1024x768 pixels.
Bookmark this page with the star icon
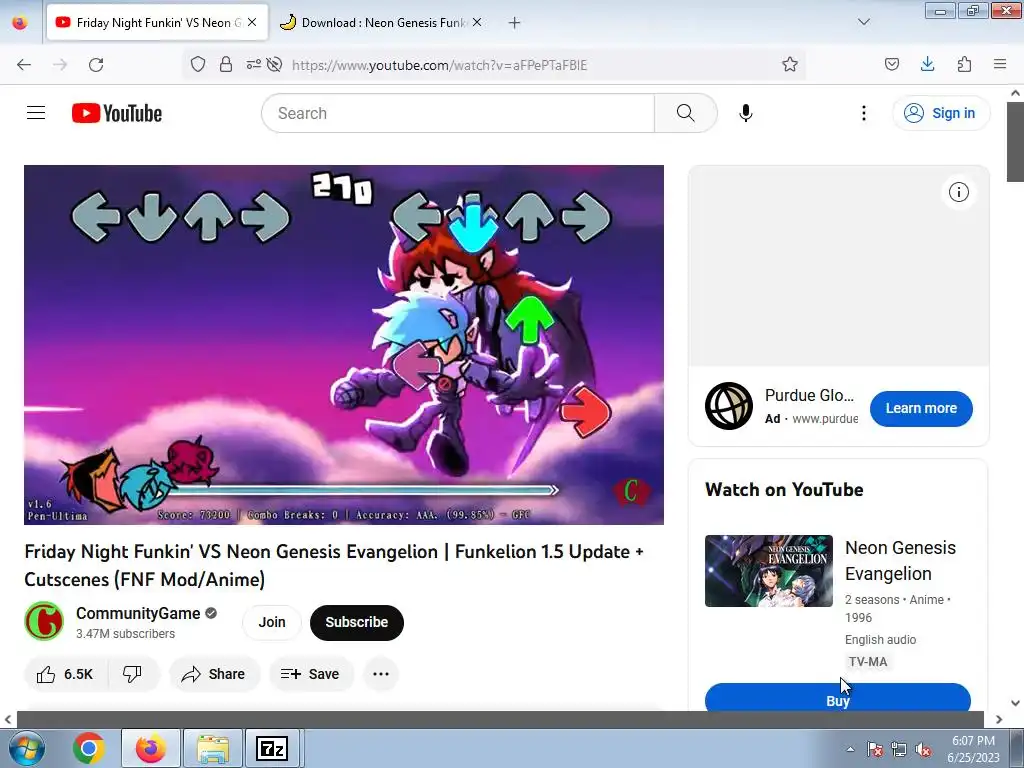[790, 64]
